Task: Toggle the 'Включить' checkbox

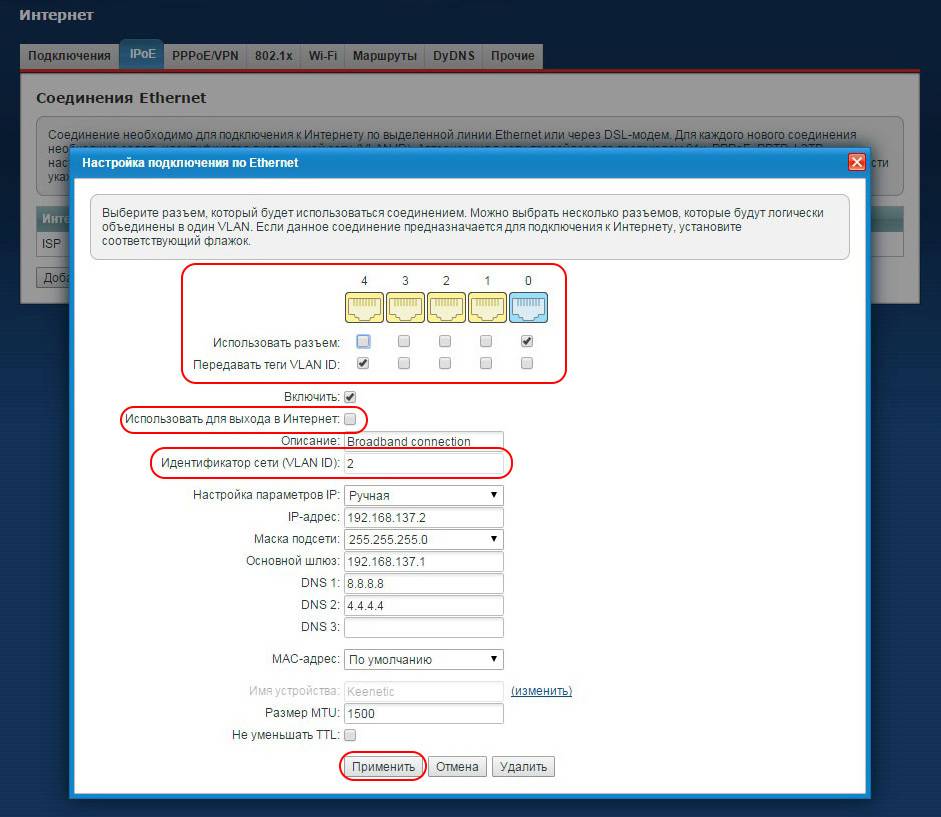Action: (350, 397)
